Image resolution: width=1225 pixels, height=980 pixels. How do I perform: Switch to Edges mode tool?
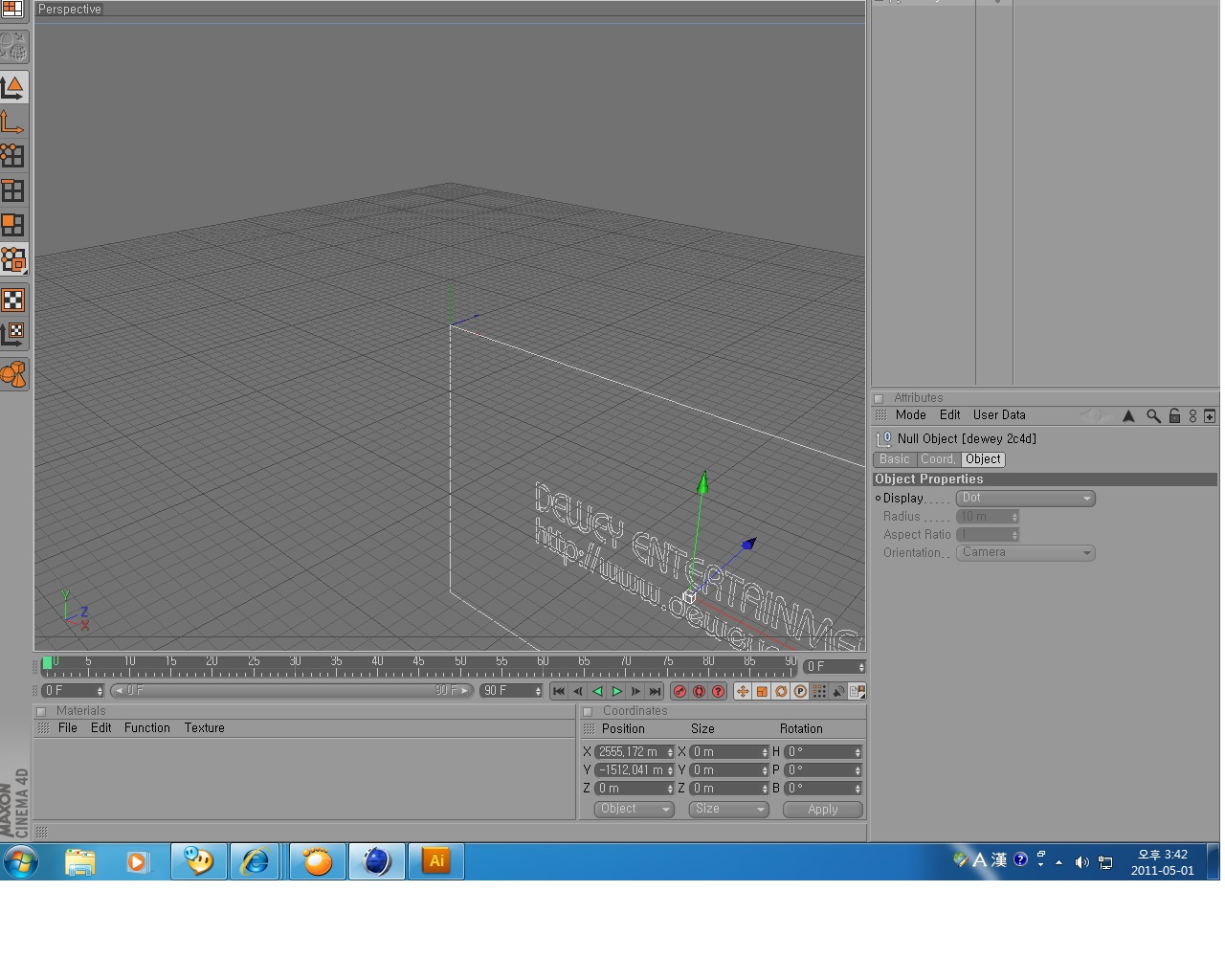point(13,189)
